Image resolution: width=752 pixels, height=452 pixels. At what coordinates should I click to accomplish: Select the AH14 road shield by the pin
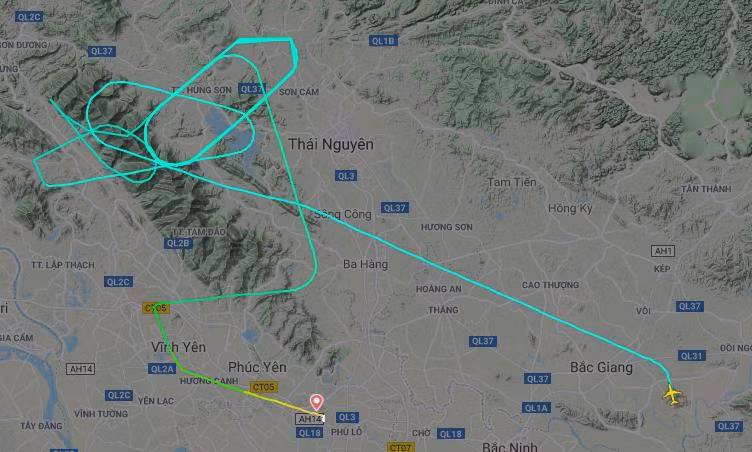310,419
